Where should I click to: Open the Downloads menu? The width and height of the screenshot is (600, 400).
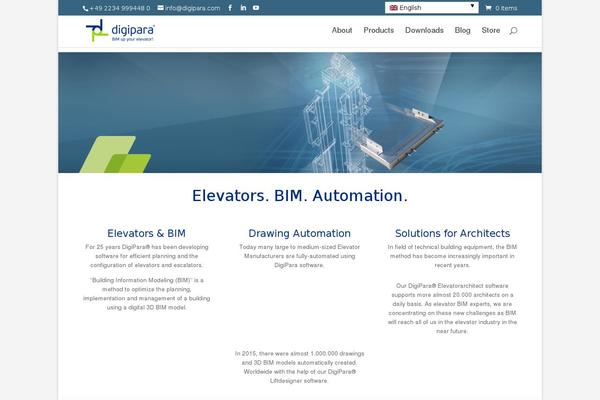424,30
